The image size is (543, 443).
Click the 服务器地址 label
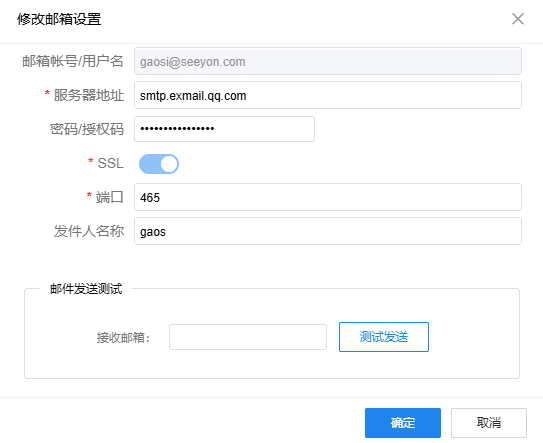point(89,95)
